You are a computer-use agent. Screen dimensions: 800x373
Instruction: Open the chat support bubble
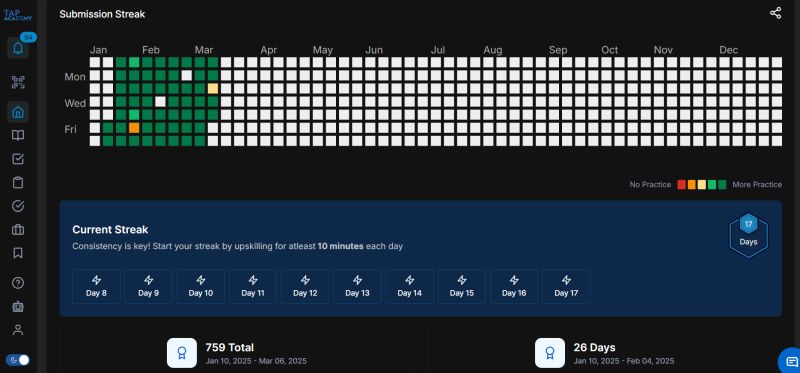[790, 362]
